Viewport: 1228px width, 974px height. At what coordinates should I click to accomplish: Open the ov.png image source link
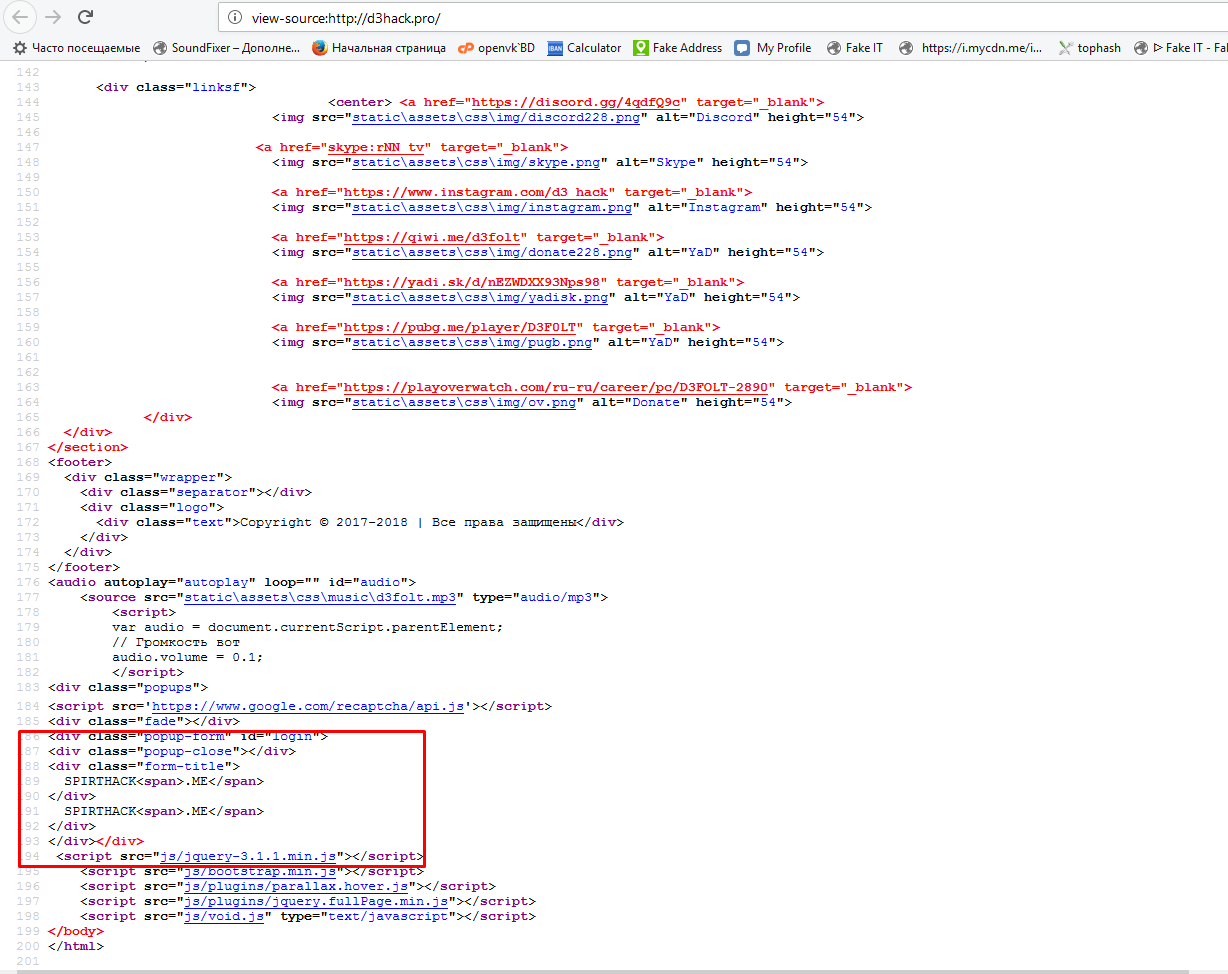point(463,402)
